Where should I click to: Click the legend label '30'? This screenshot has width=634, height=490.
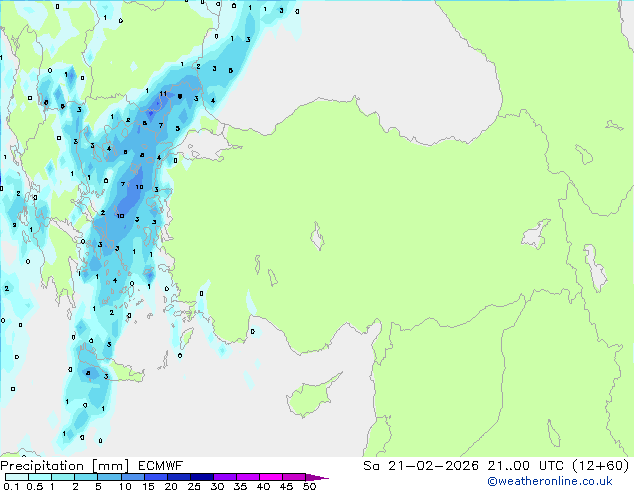pyautogui.click(x=217, y=486)
